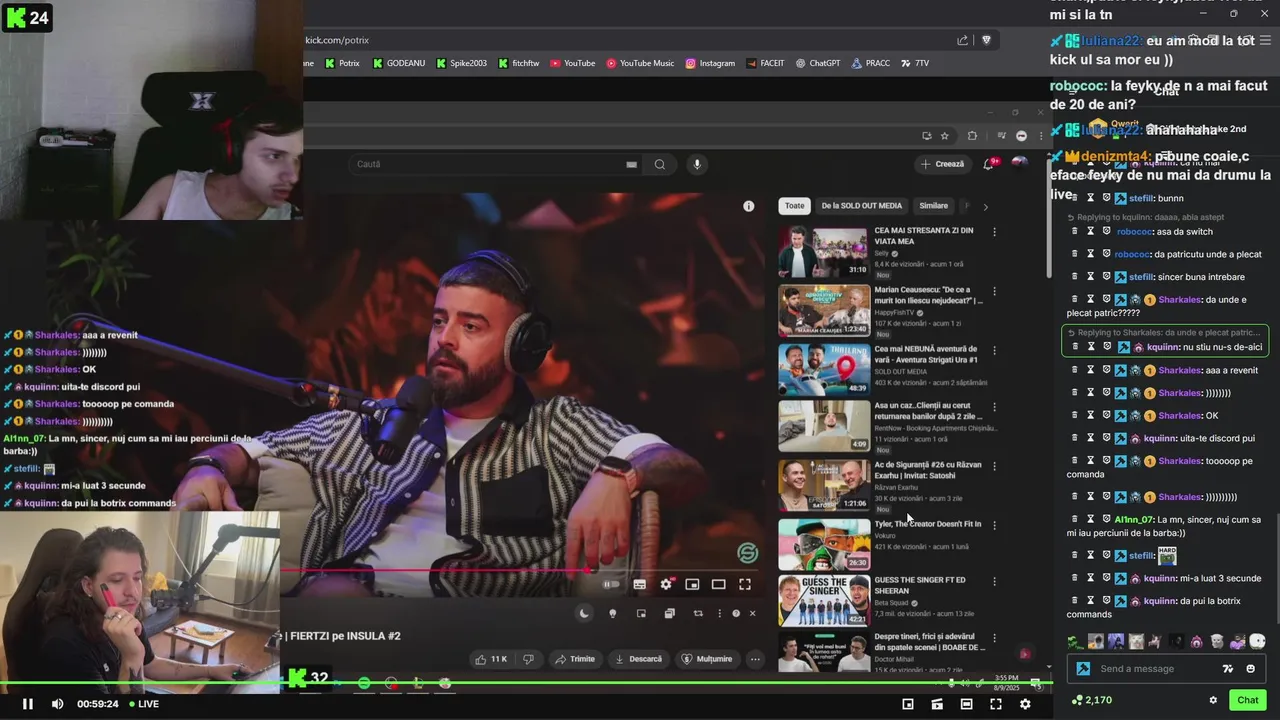This screenshot has height=720, width=1280.
Task: Open fitchftw bookmark
Action: coord(519,63)
